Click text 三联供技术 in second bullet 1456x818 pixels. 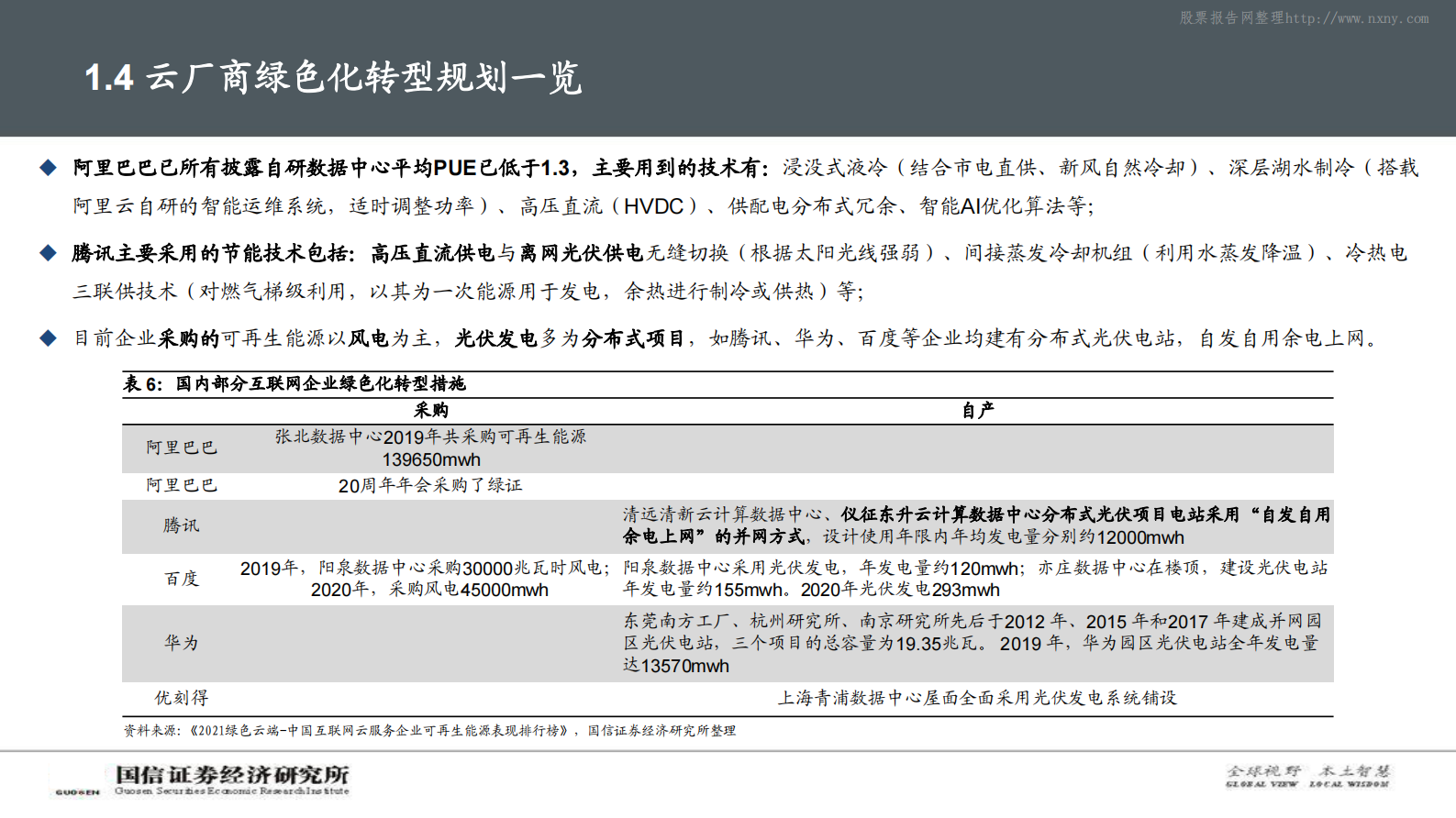[x=125, y=292]
